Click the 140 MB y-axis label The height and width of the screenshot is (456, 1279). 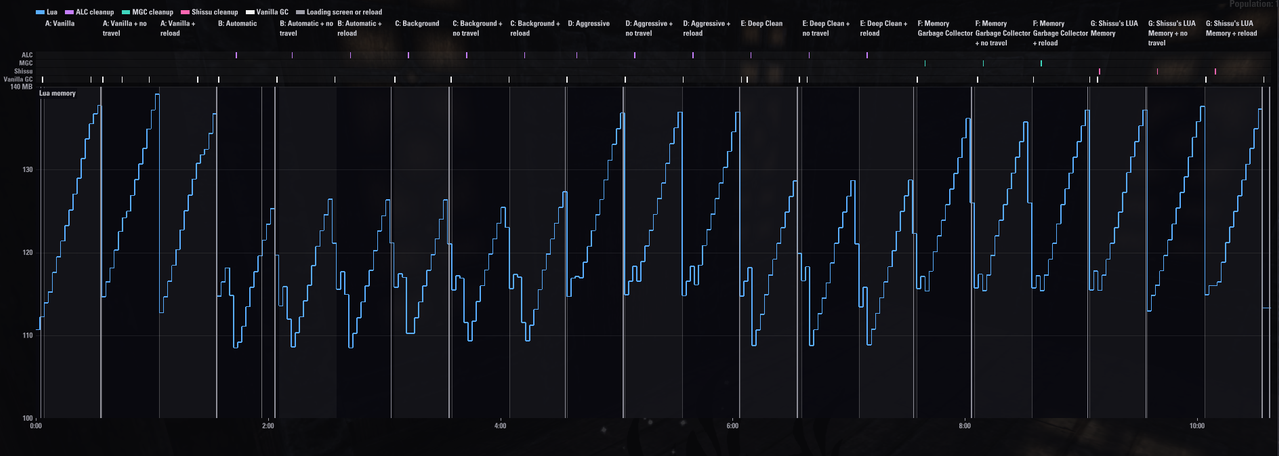tap(21, 87)
